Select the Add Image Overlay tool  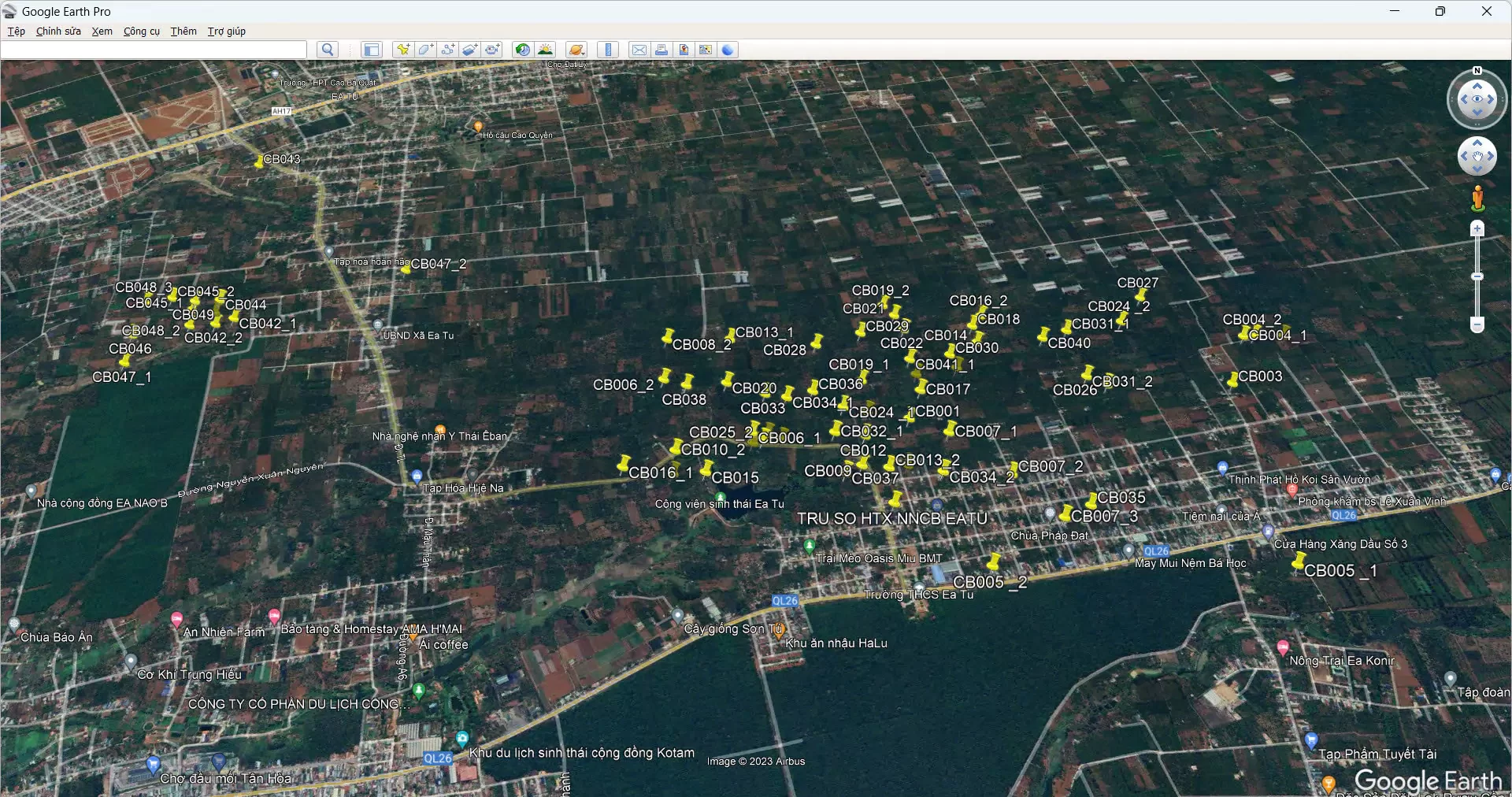click(x=470, y=50)
